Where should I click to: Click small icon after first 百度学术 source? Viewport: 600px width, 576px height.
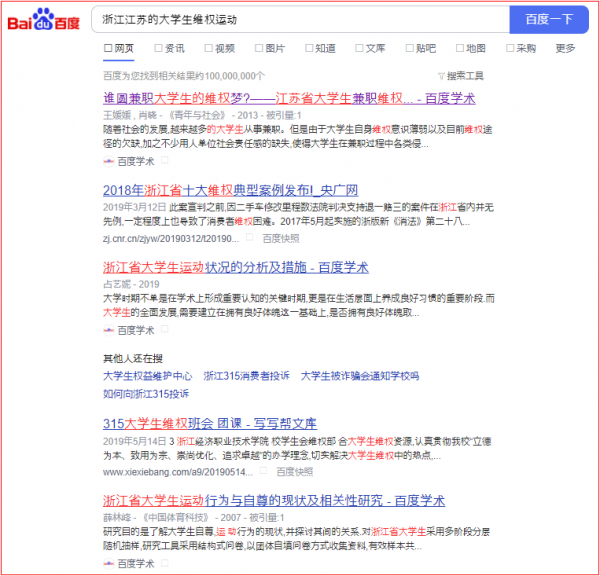click(165, 160)
